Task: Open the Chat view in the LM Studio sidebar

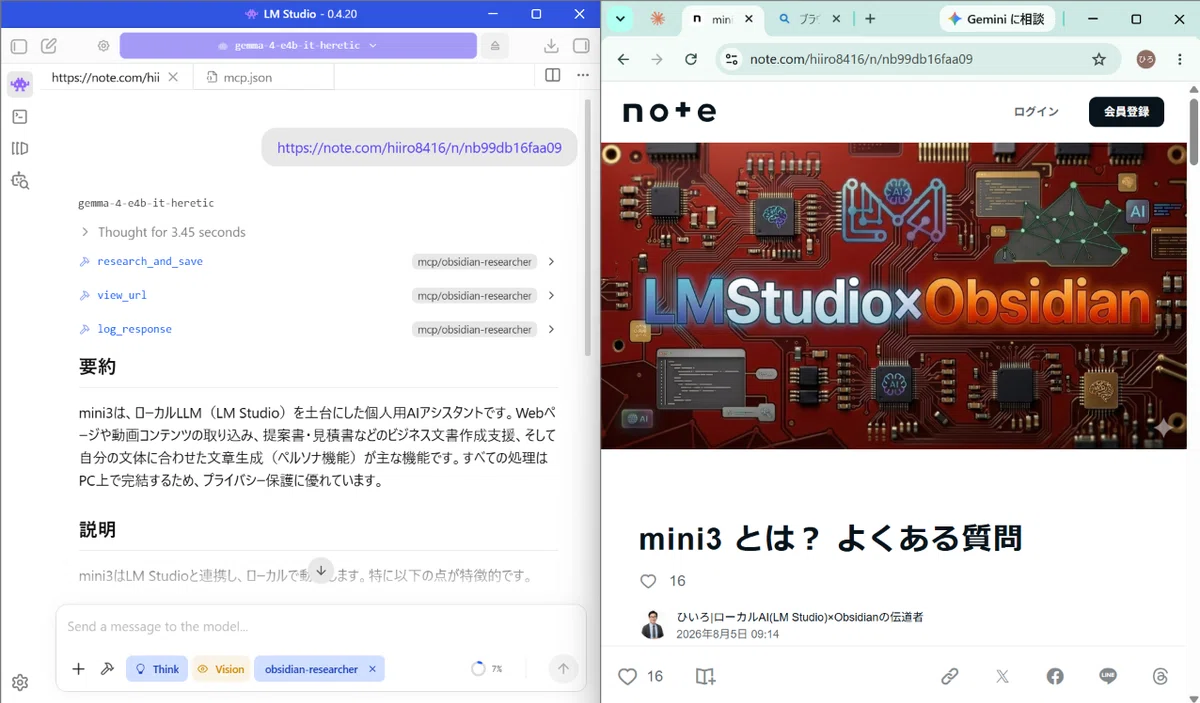Action: (x=20, y=85)
